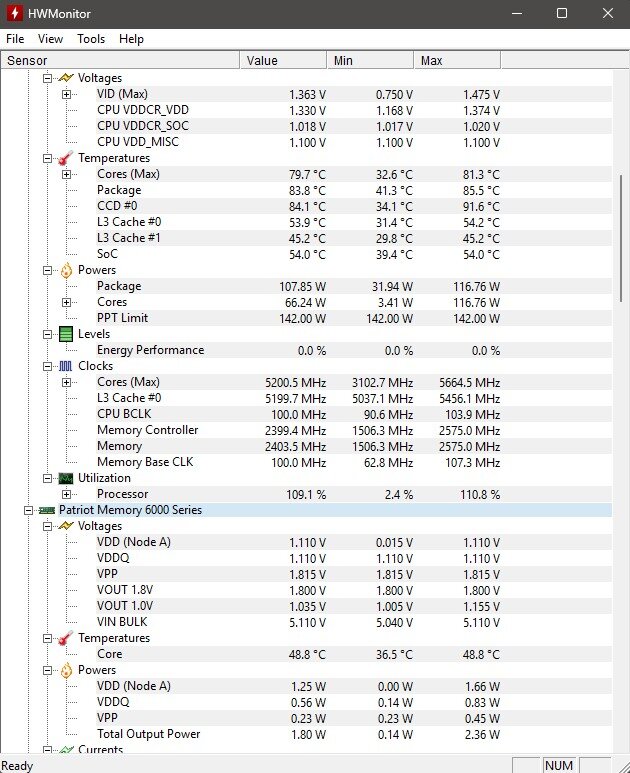The width and height of the screenshot is (630, 773).
Task: Click the CPU Voltages lightning icon
Action: pyautogui.click(x=66, y=78)
